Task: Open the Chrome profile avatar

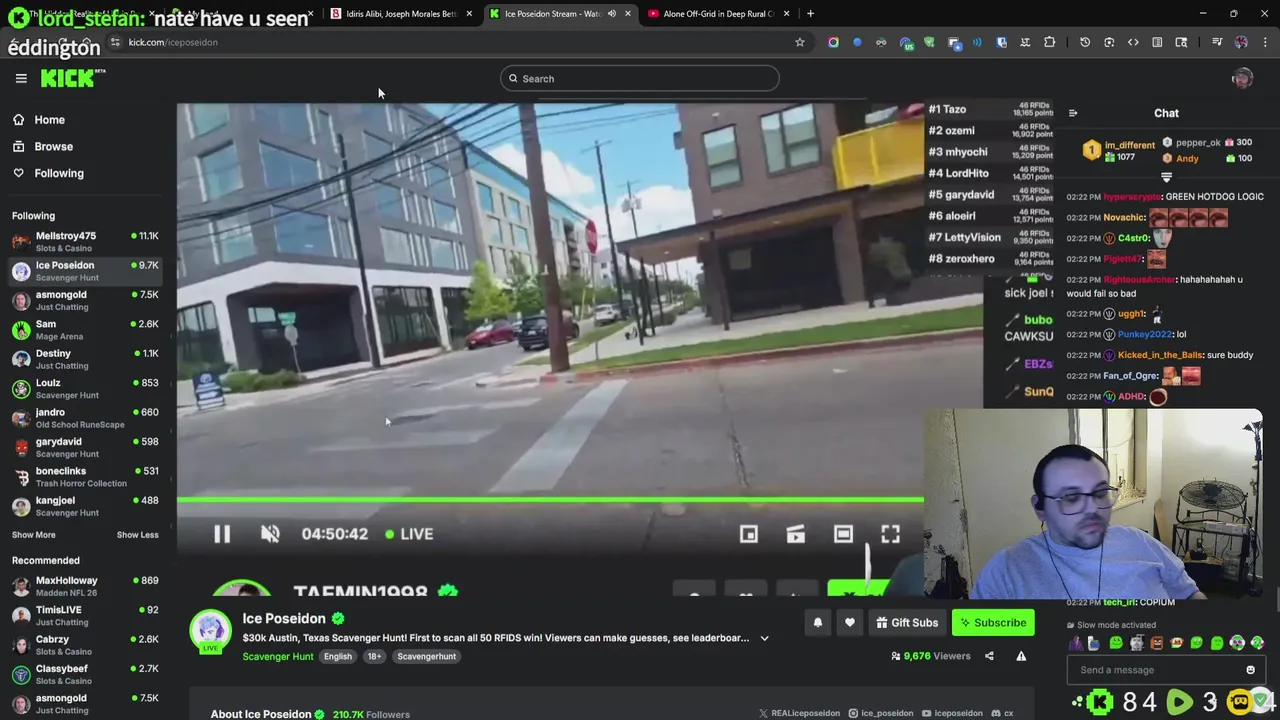Action: (1241, 42)
